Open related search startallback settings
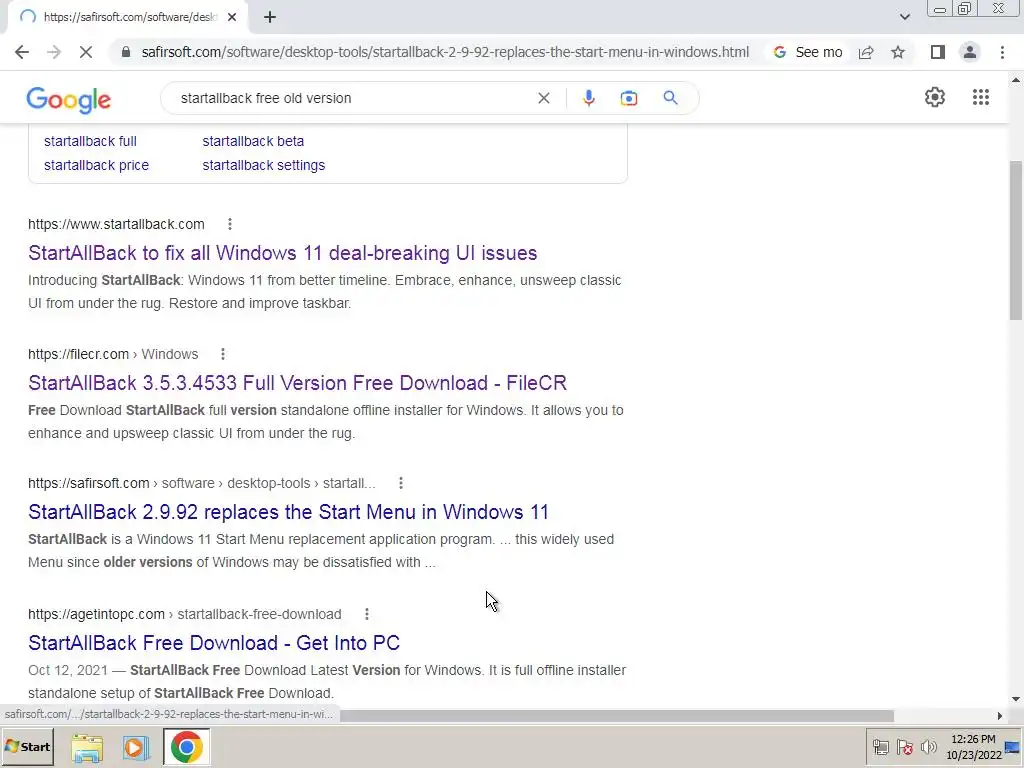Image resolution: width=1024 pixels, height=768 pixels. pos(263,165)
